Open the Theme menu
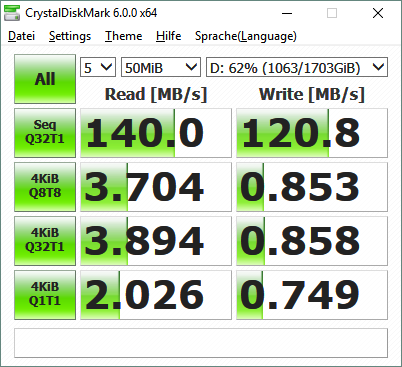402x367 pixels. point(123,36)
